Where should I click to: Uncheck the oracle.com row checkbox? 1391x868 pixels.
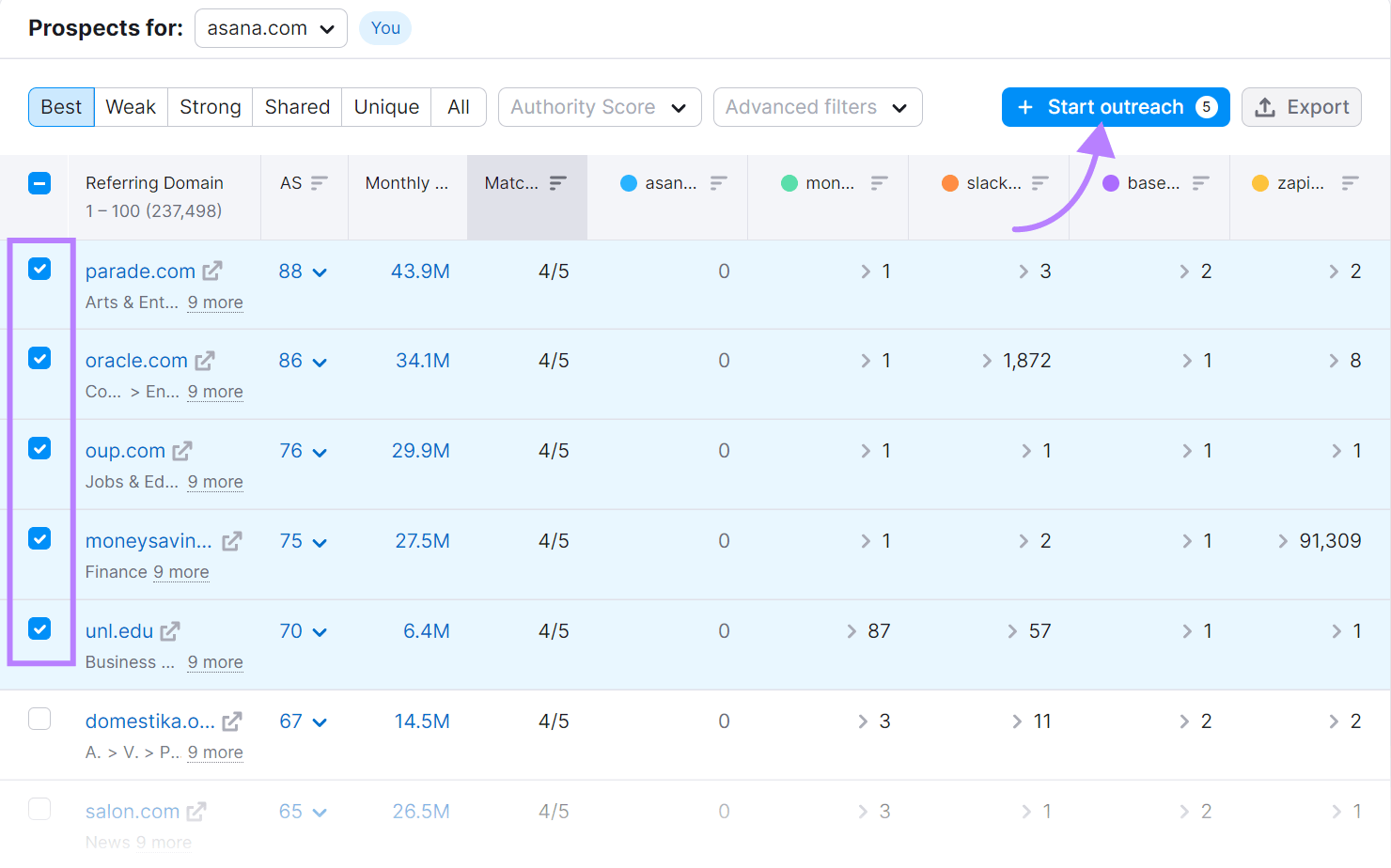coord(39,358)
